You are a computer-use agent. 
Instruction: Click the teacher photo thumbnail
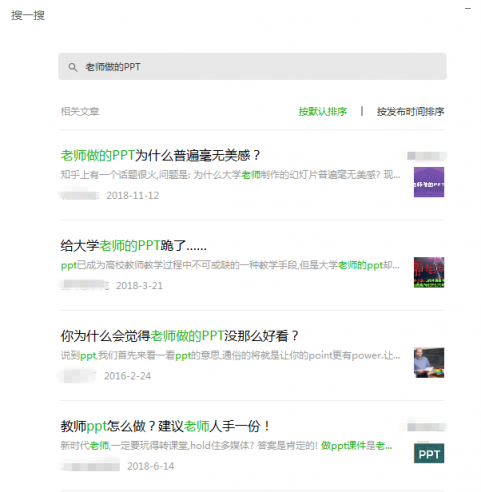429,363
